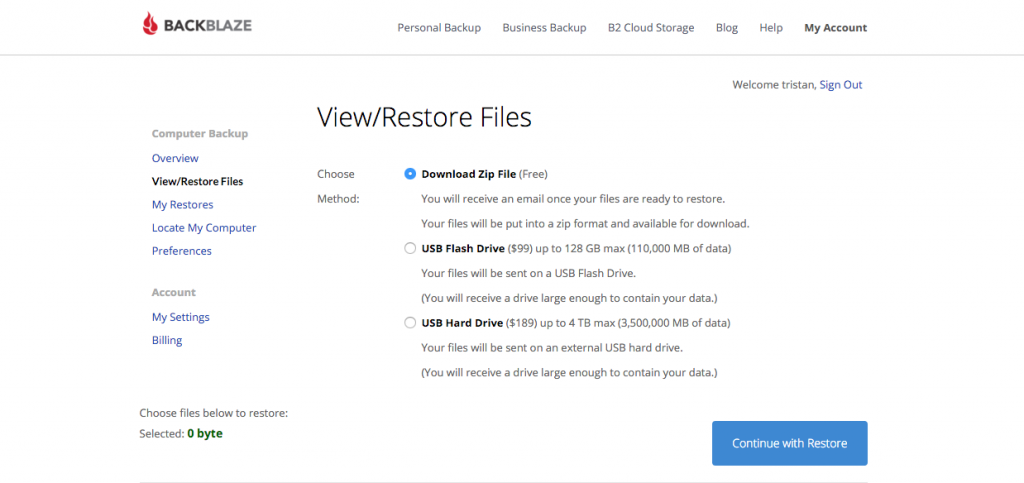Click the 'Computer Backup' sidebar heading

[200, 134]
